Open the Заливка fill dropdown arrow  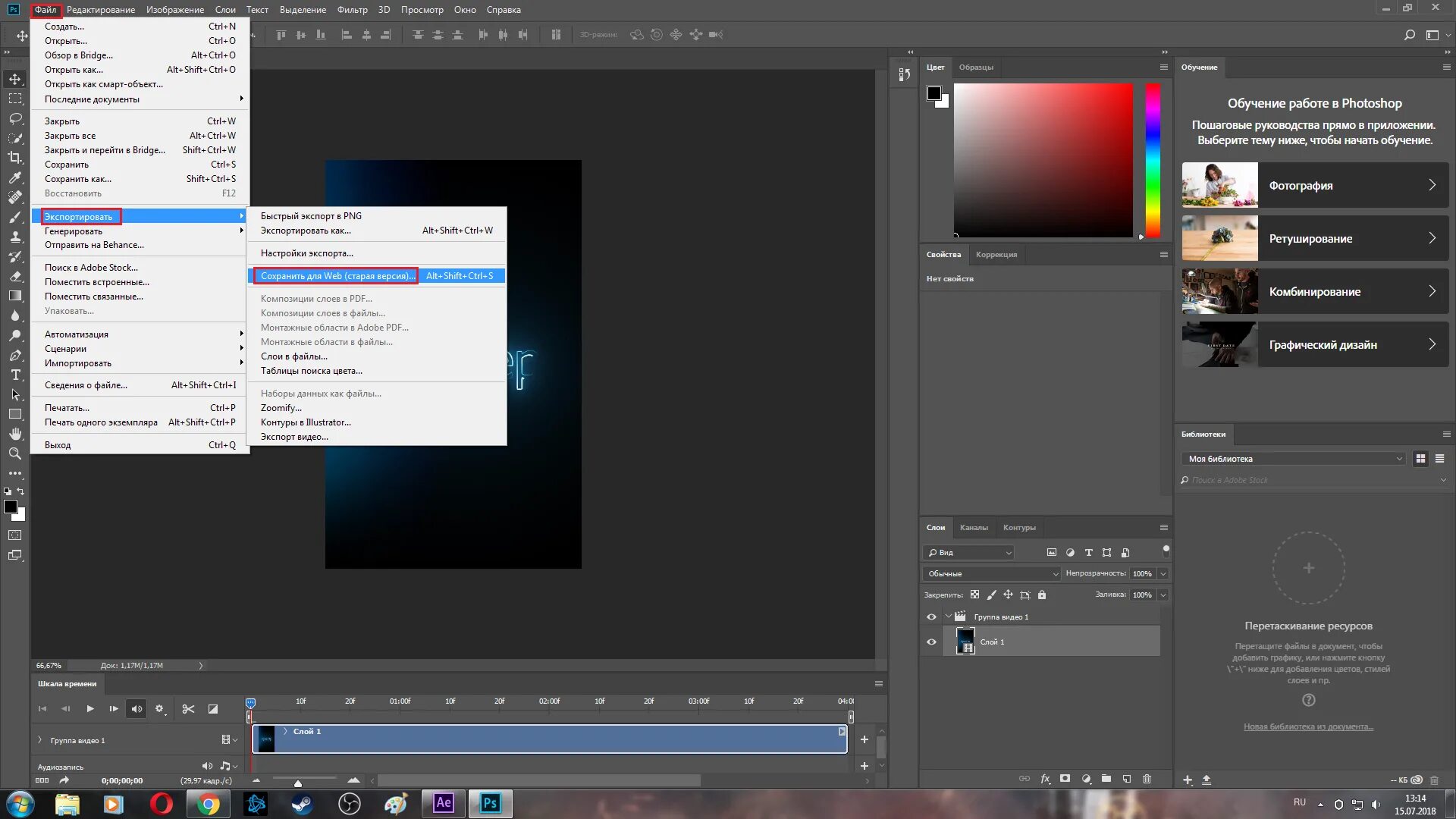coord(1163,595)
